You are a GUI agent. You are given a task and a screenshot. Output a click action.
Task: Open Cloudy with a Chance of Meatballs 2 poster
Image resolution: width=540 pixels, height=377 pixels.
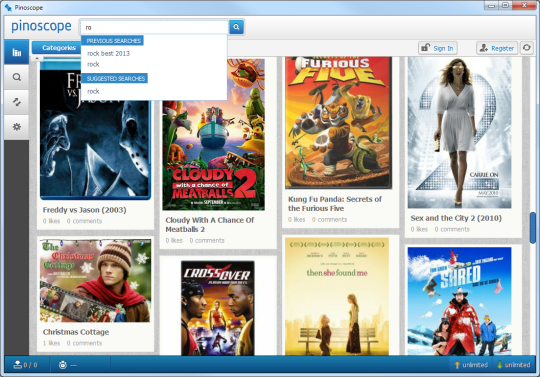coord(214,134)
